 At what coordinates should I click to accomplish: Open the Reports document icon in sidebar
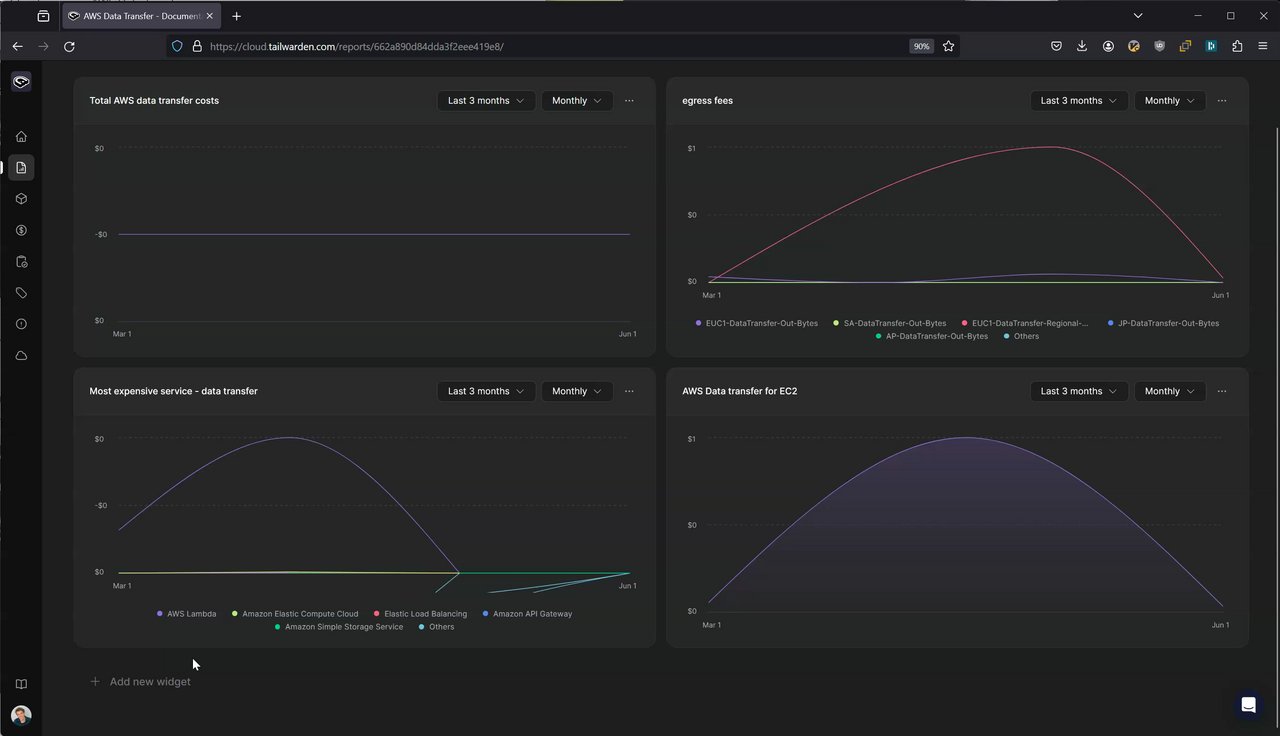21,167
